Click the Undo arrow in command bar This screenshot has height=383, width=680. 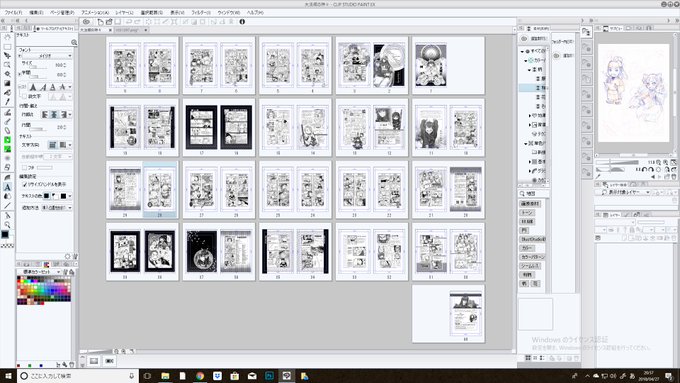coord(129,22)
